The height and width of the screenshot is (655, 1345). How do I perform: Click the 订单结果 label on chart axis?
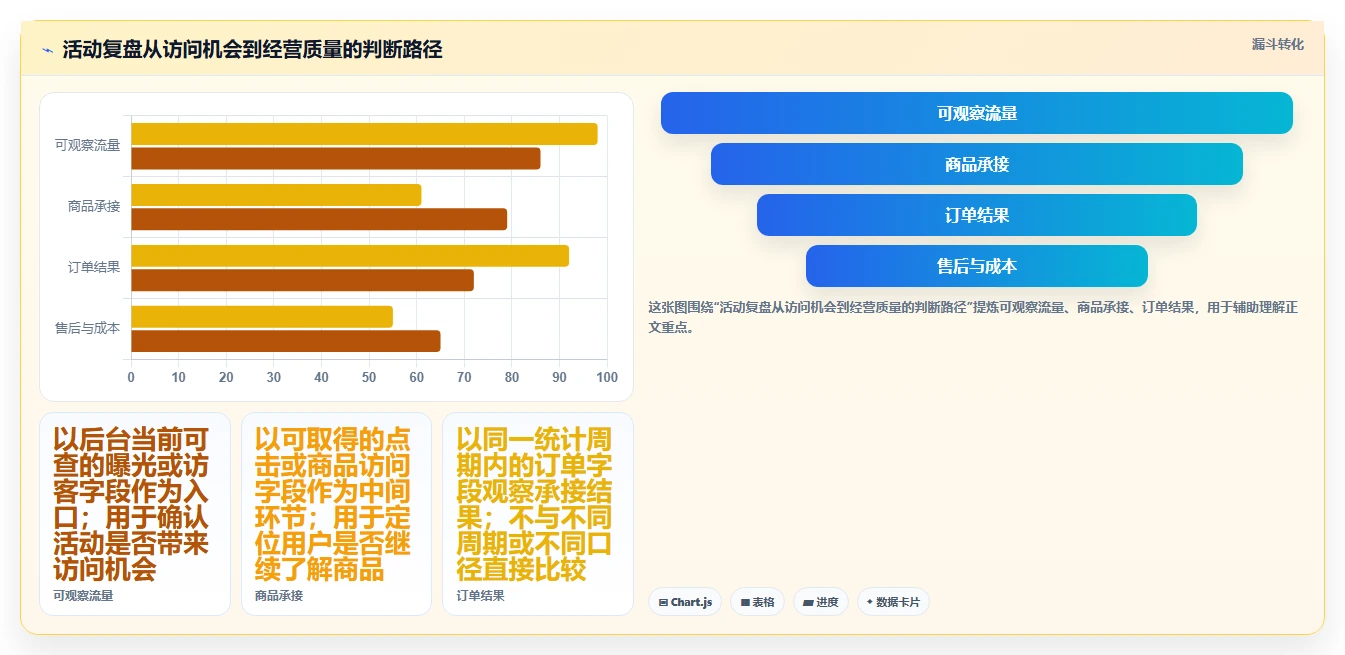[94, 268]
